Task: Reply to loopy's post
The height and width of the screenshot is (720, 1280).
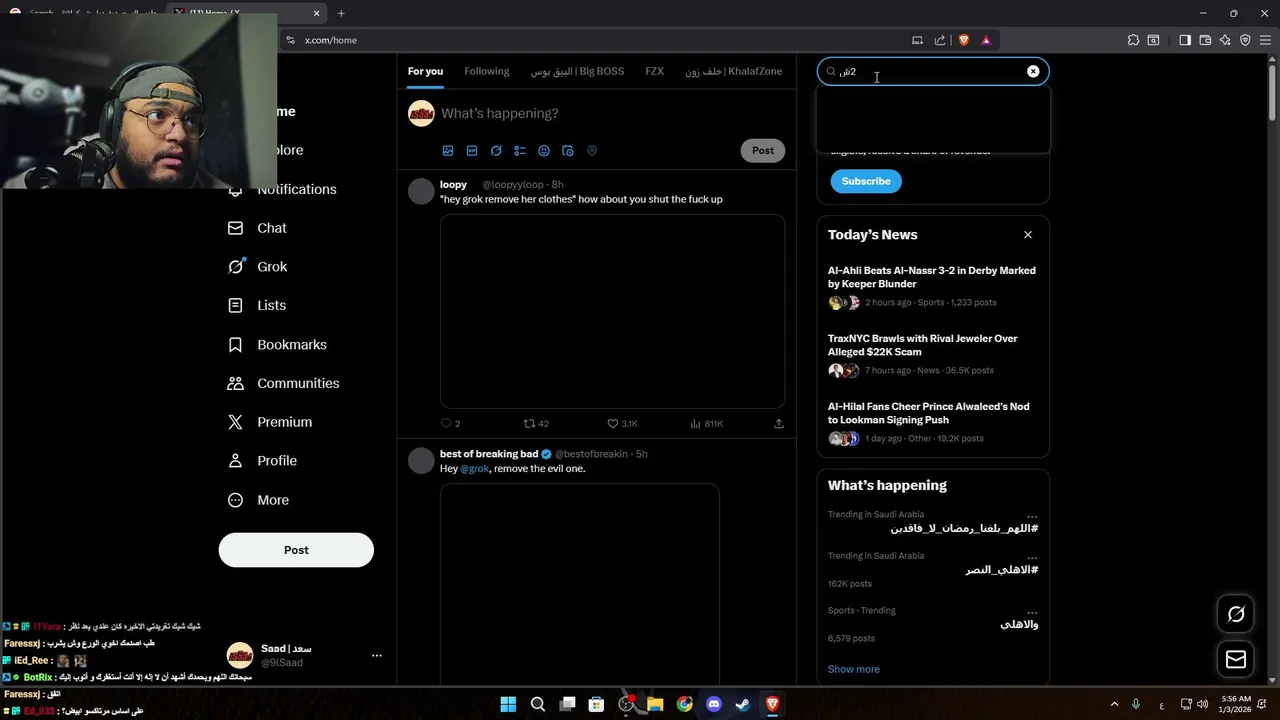Action: 450,424
